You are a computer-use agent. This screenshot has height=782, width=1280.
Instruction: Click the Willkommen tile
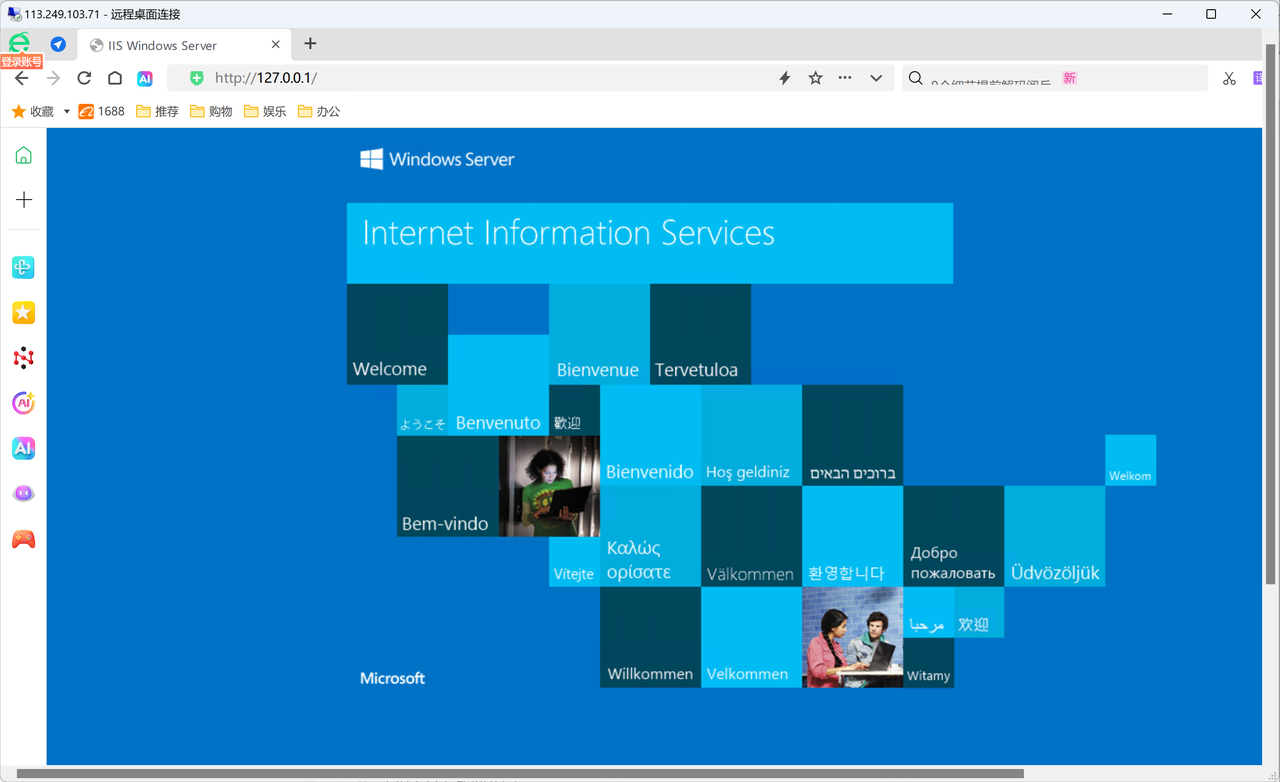[650, 638]
